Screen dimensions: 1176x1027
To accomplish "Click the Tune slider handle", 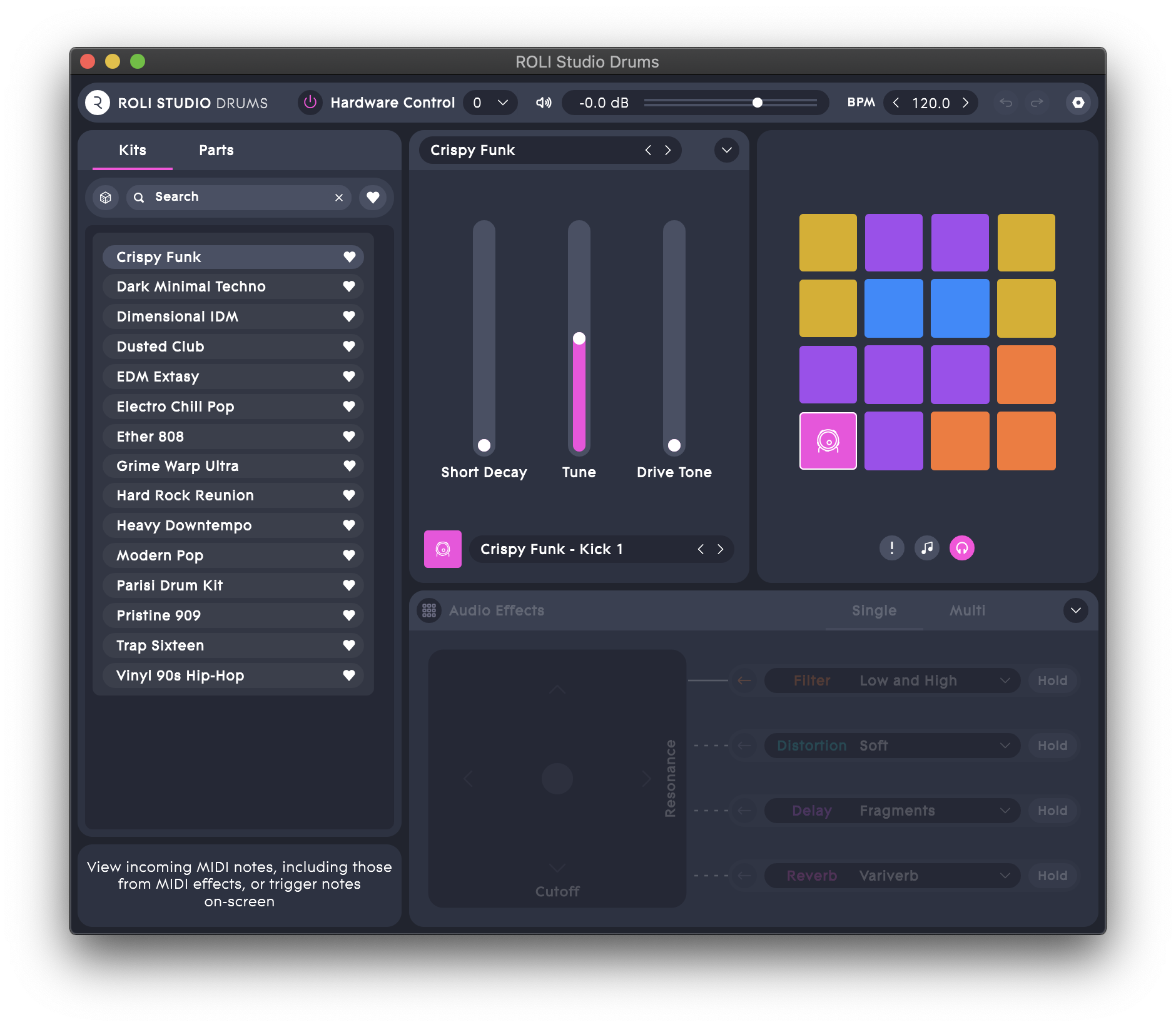I will 579,338.
